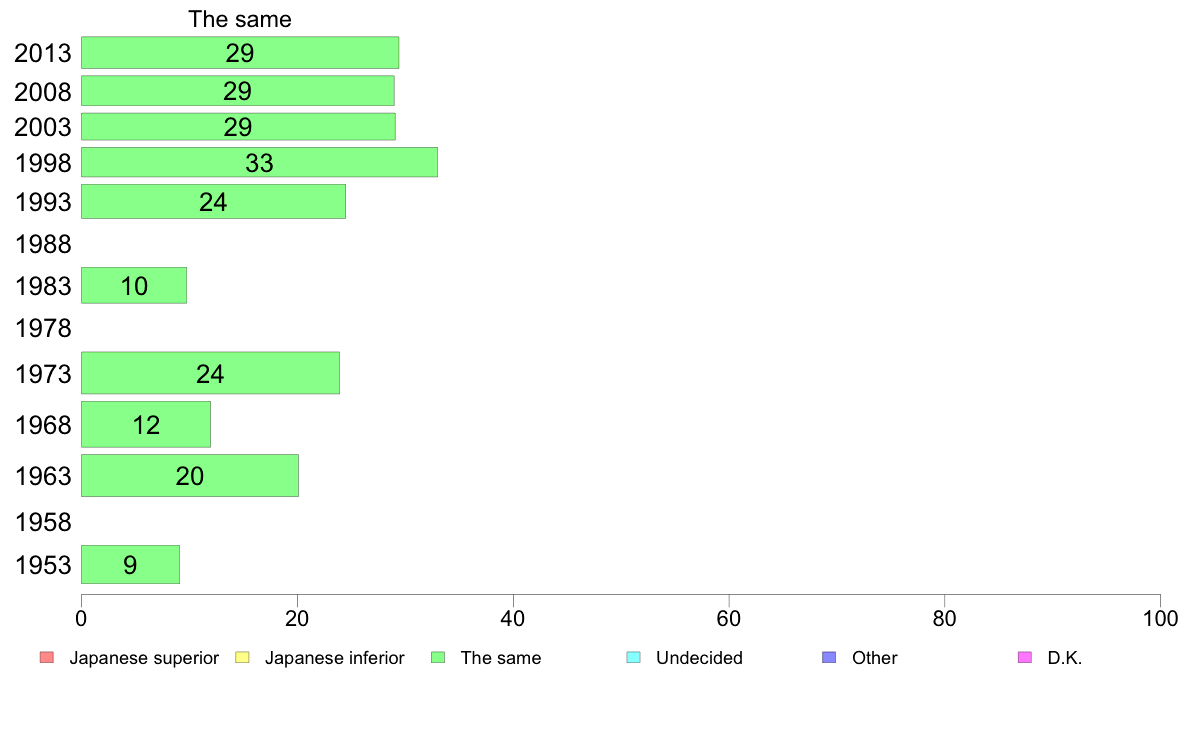The height and width of the screenshot is (736, 1188).
Task: Select the 1953 bar showing 9
Action: tap(130, 565)
